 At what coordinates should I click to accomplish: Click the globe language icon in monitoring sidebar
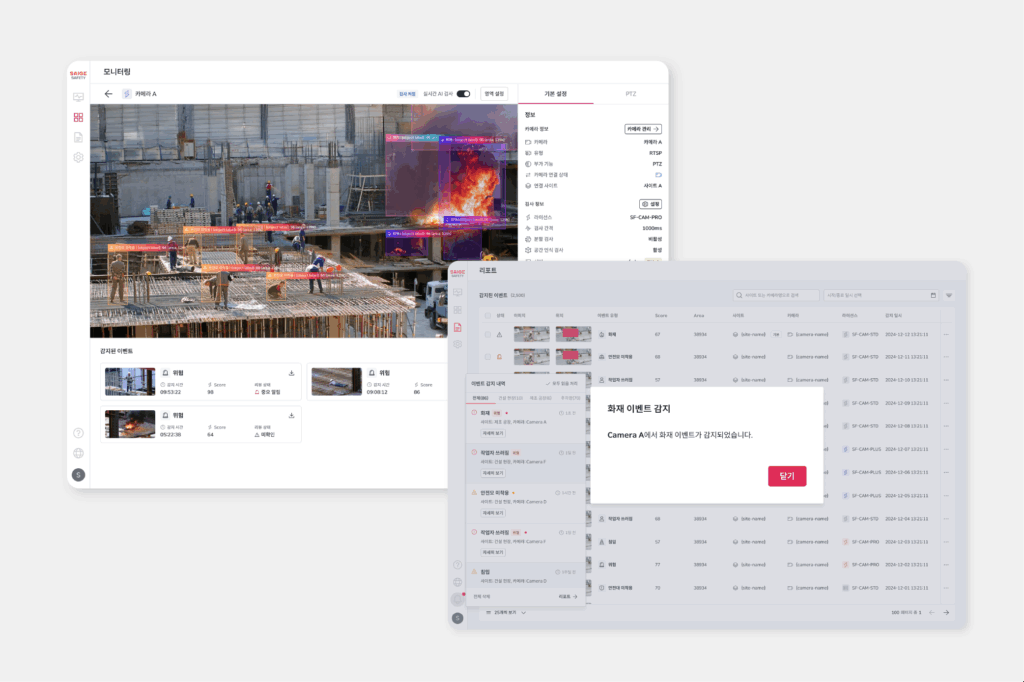pyautogui.click(x=78, y=453)
